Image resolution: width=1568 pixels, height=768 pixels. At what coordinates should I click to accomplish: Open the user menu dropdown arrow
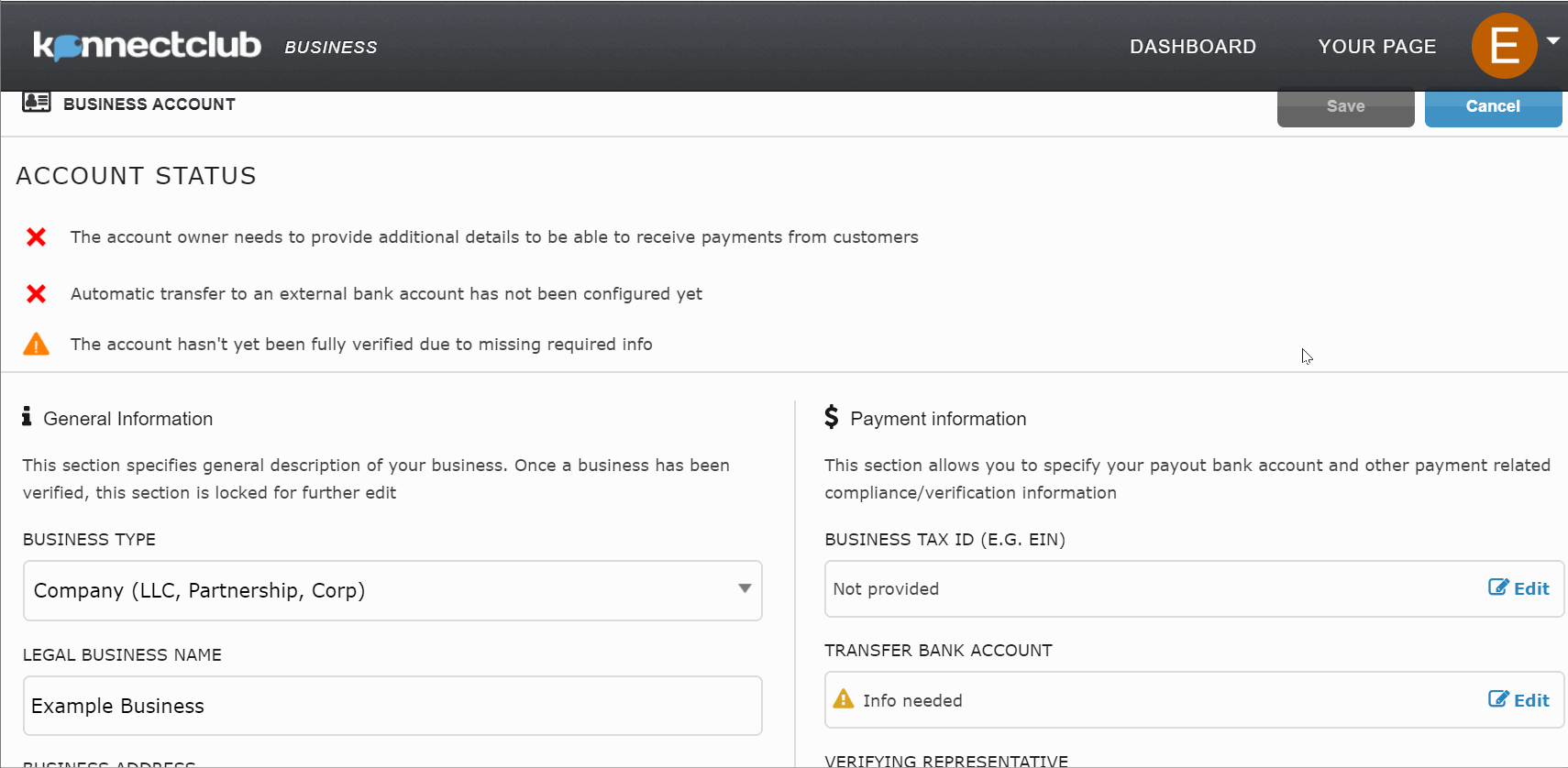point(1553,41)
